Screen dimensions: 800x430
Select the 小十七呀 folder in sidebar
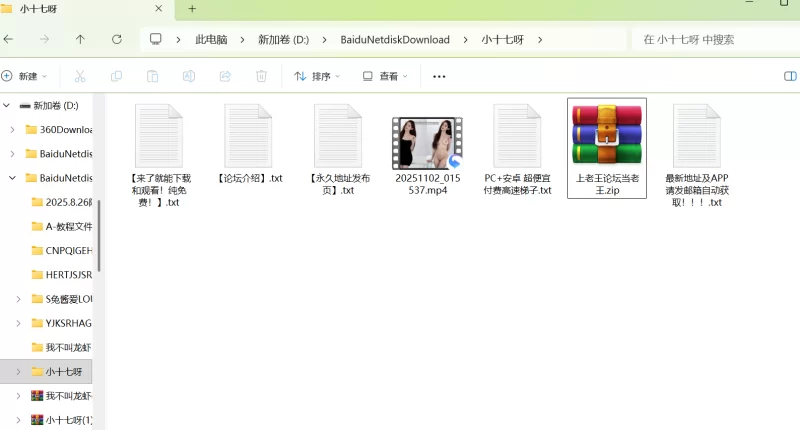tap(57, 371)
